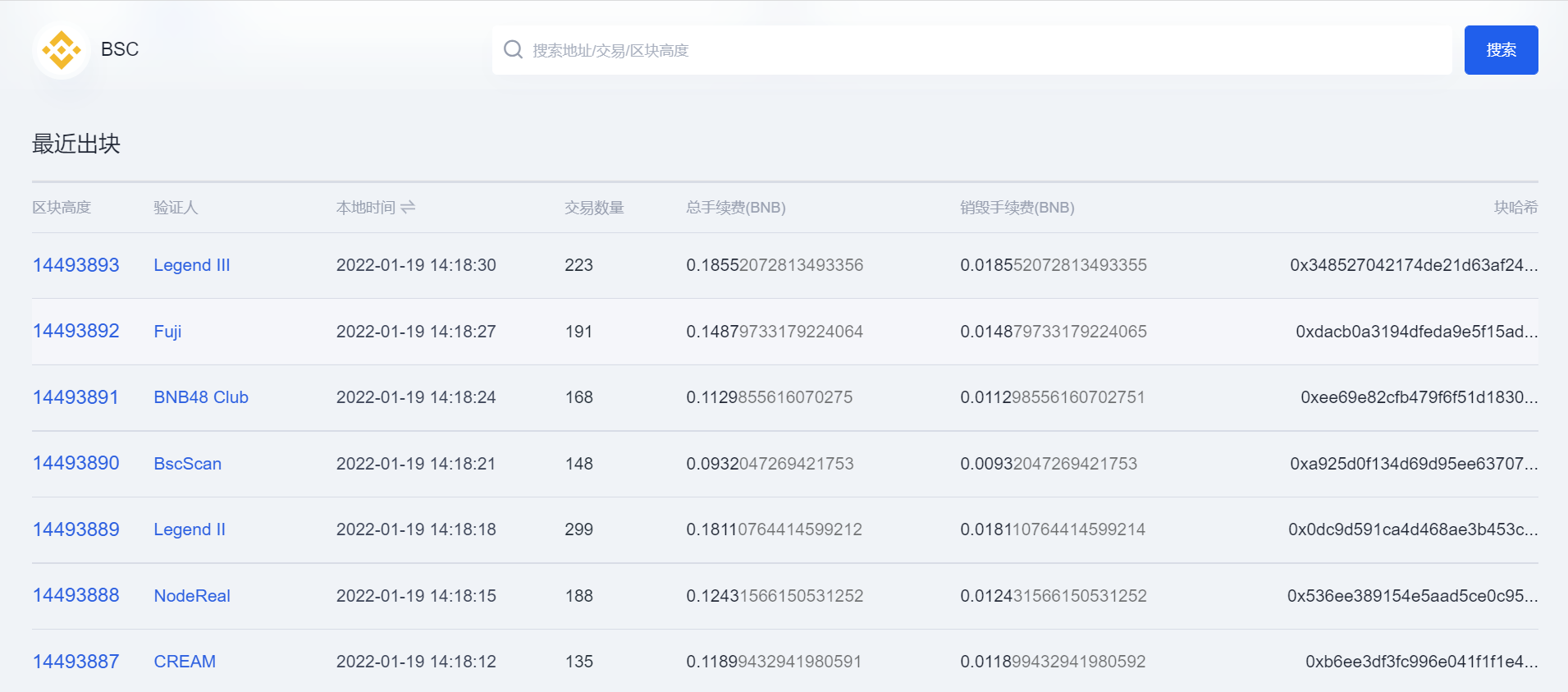Screen dimensions: 1568x692
Task: Toggle the local time swap arrows icon
Action: click(408, 207)
